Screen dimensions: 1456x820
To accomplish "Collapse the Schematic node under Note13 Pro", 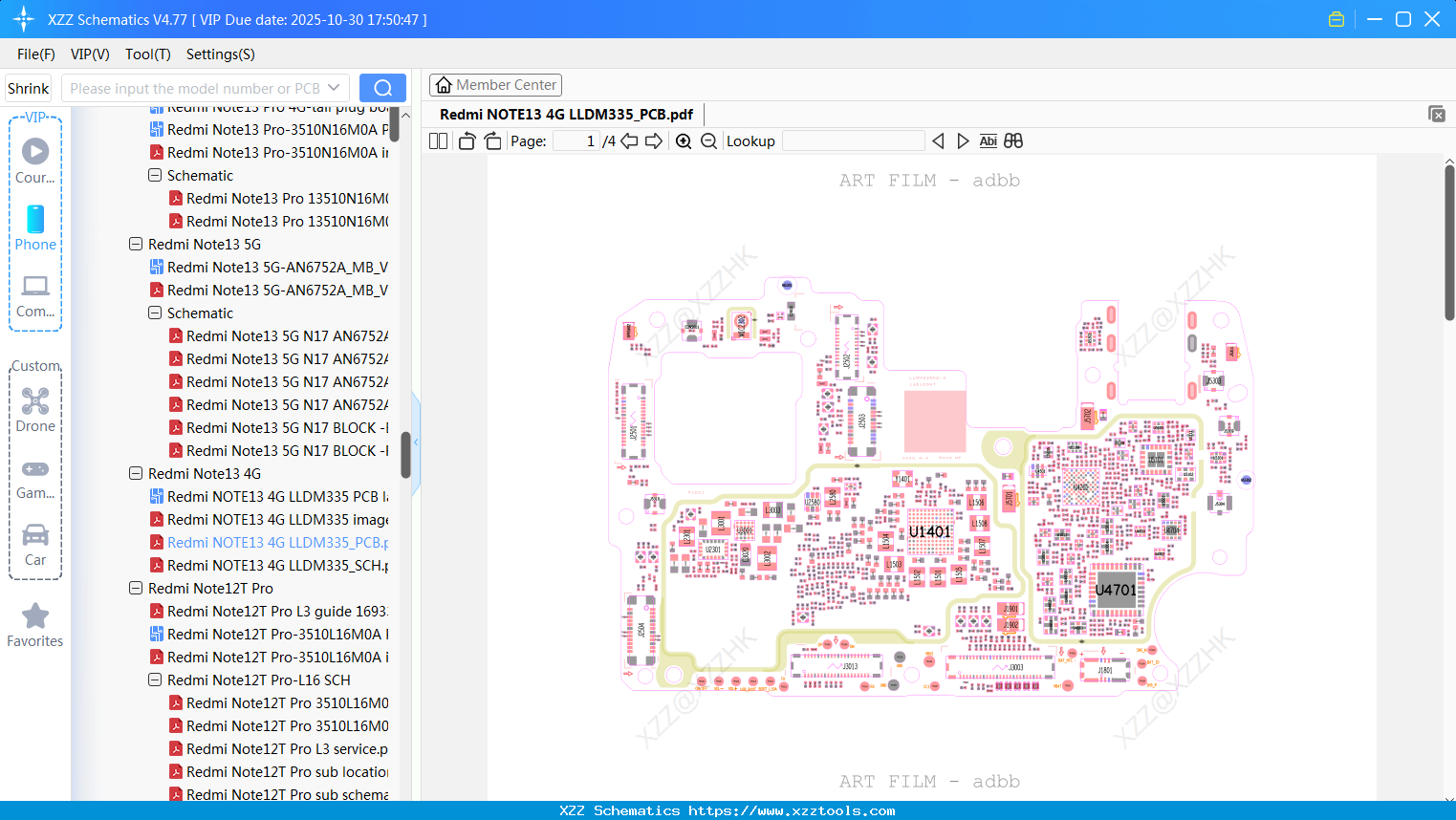I will point(154,175).
